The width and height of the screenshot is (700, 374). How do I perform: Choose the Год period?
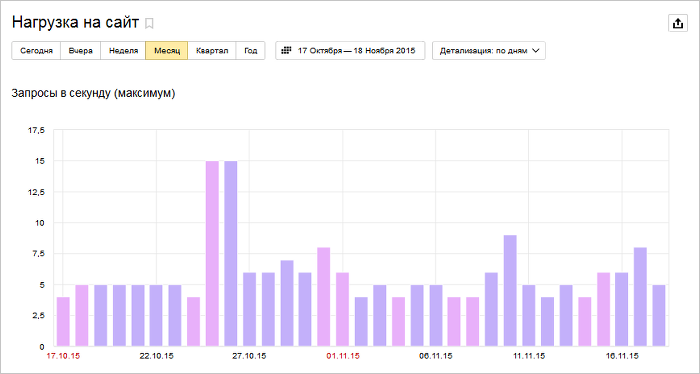[250, 50]
